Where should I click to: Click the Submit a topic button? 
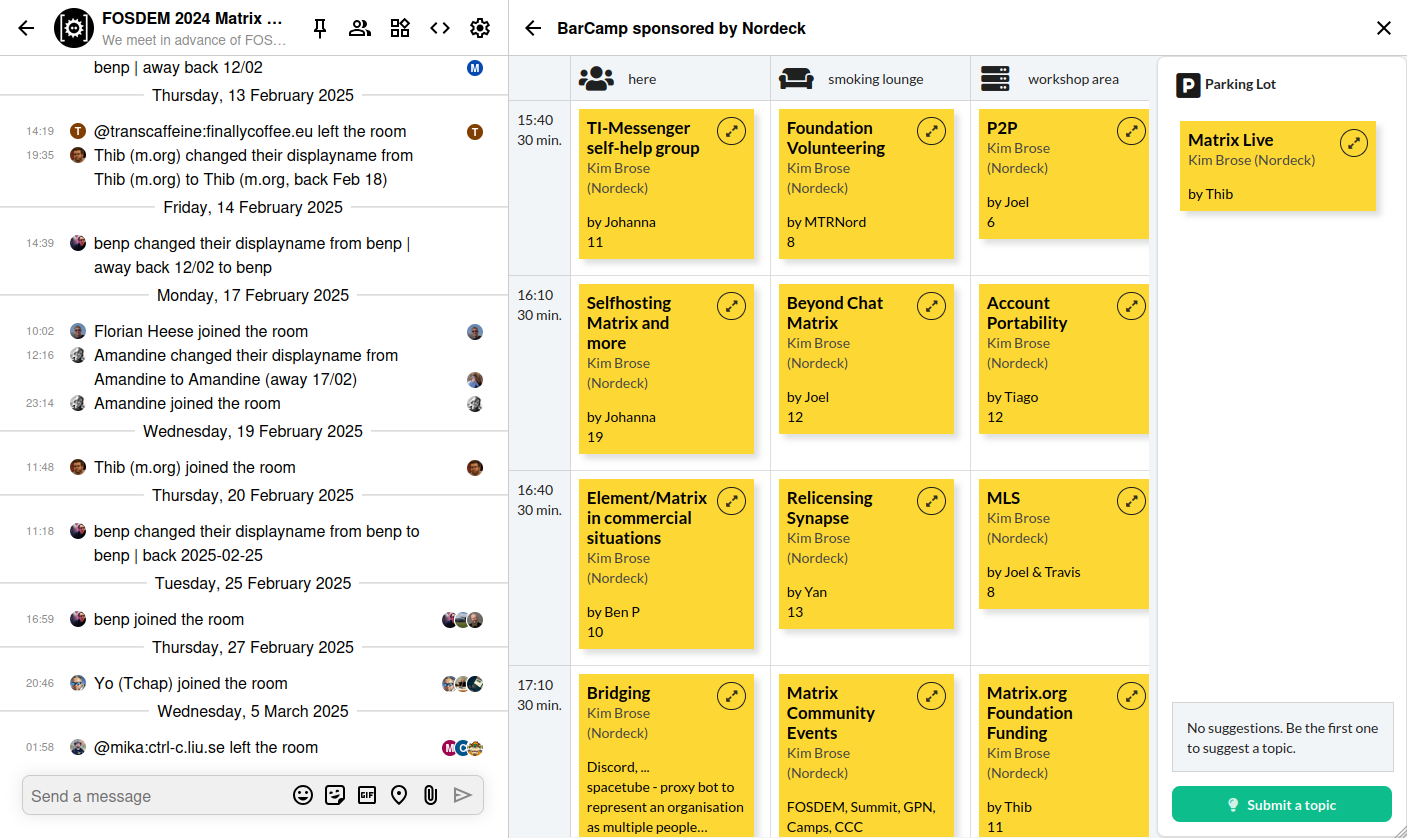(x=1281, y=805)
